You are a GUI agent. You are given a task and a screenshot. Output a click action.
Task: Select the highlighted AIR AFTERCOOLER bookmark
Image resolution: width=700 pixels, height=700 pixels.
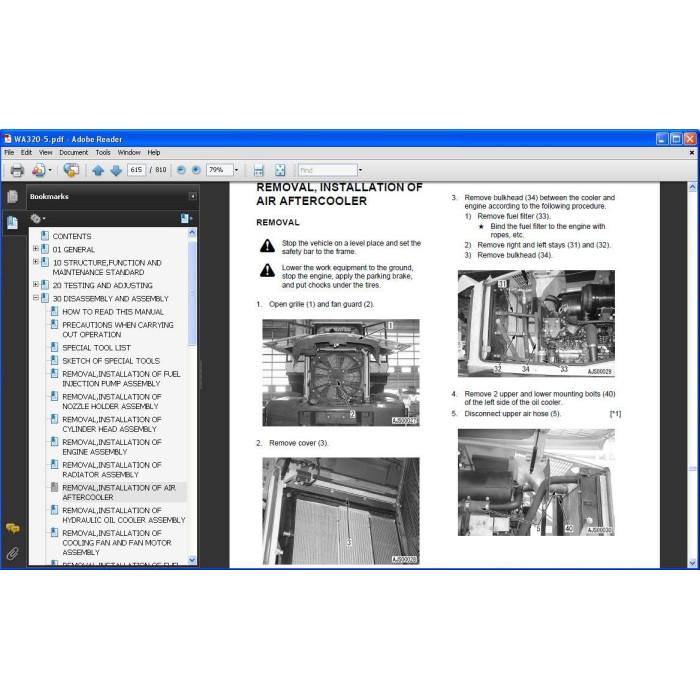[x=119, y=492]
